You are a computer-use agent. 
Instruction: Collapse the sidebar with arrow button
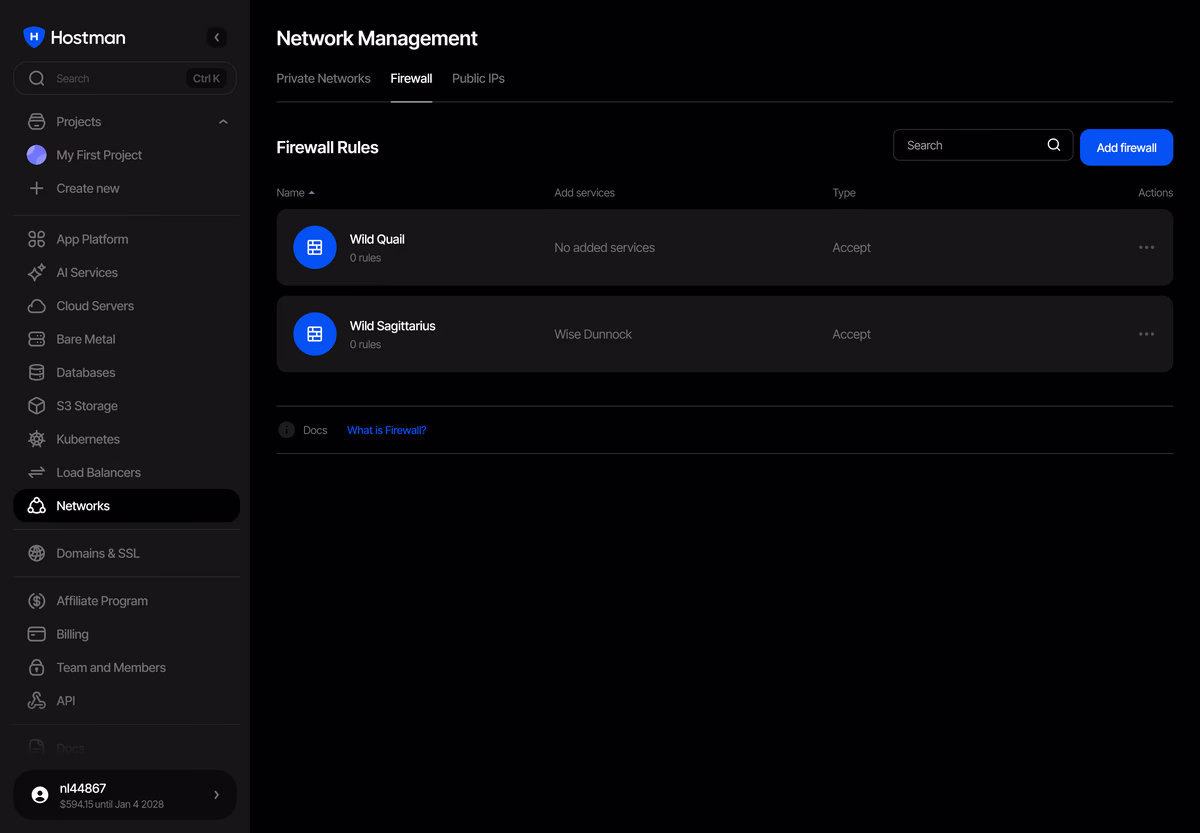[217, 37]
